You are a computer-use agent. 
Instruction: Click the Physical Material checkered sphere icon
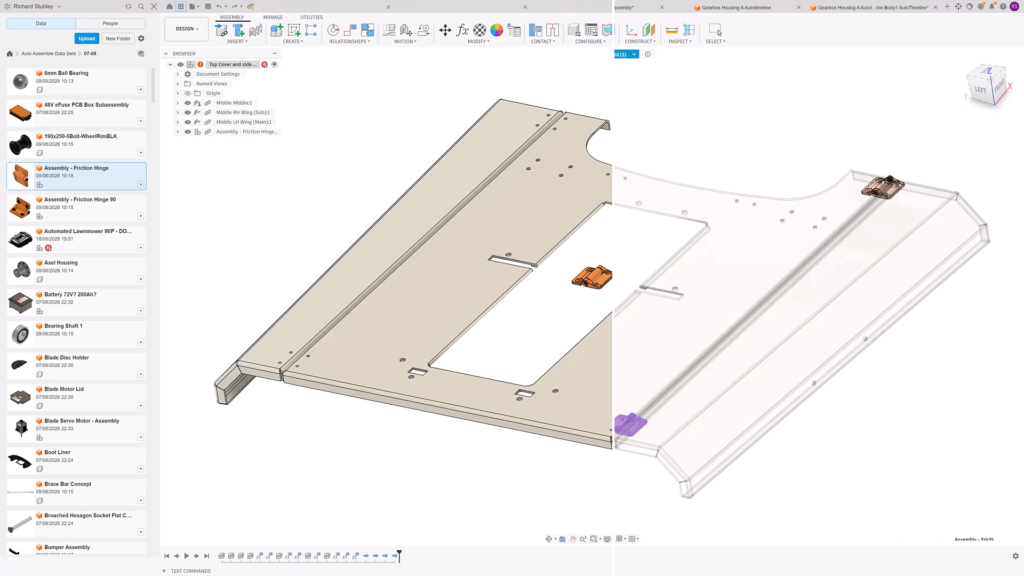click(x=480, y=30)
